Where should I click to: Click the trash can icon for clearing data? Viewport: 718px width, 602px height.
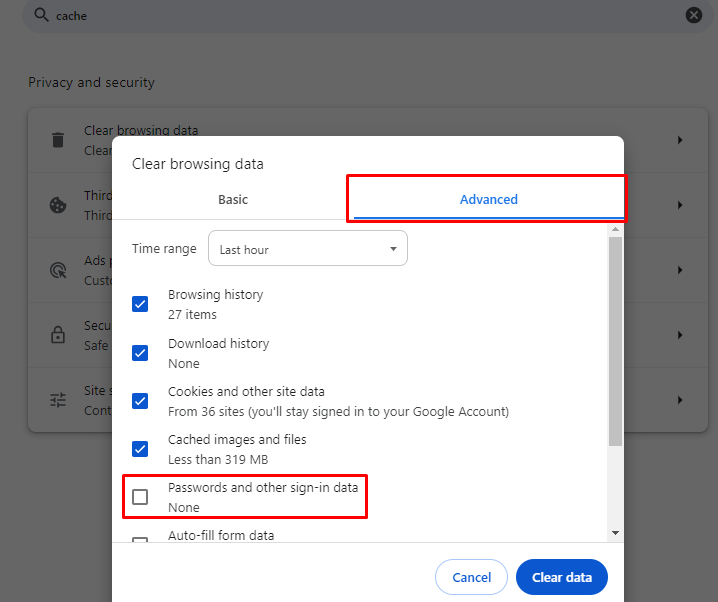click(x=58, y=140)
